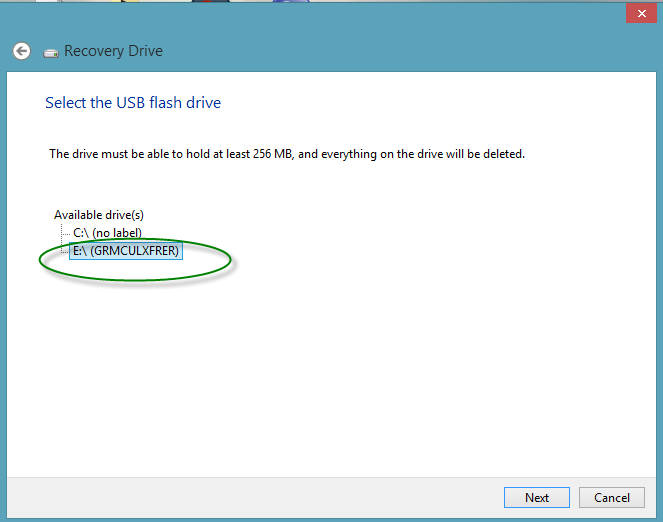The width and height of the screenshot is (663, 522).
Task: Cancel the recovery drive wizard
Action: 611,497
